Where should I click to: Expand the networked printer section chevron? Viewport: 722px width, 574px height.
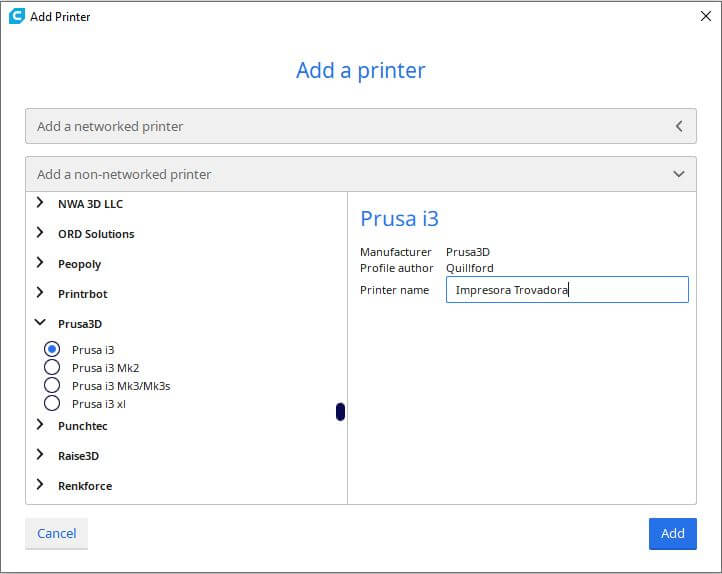point(679,127)
